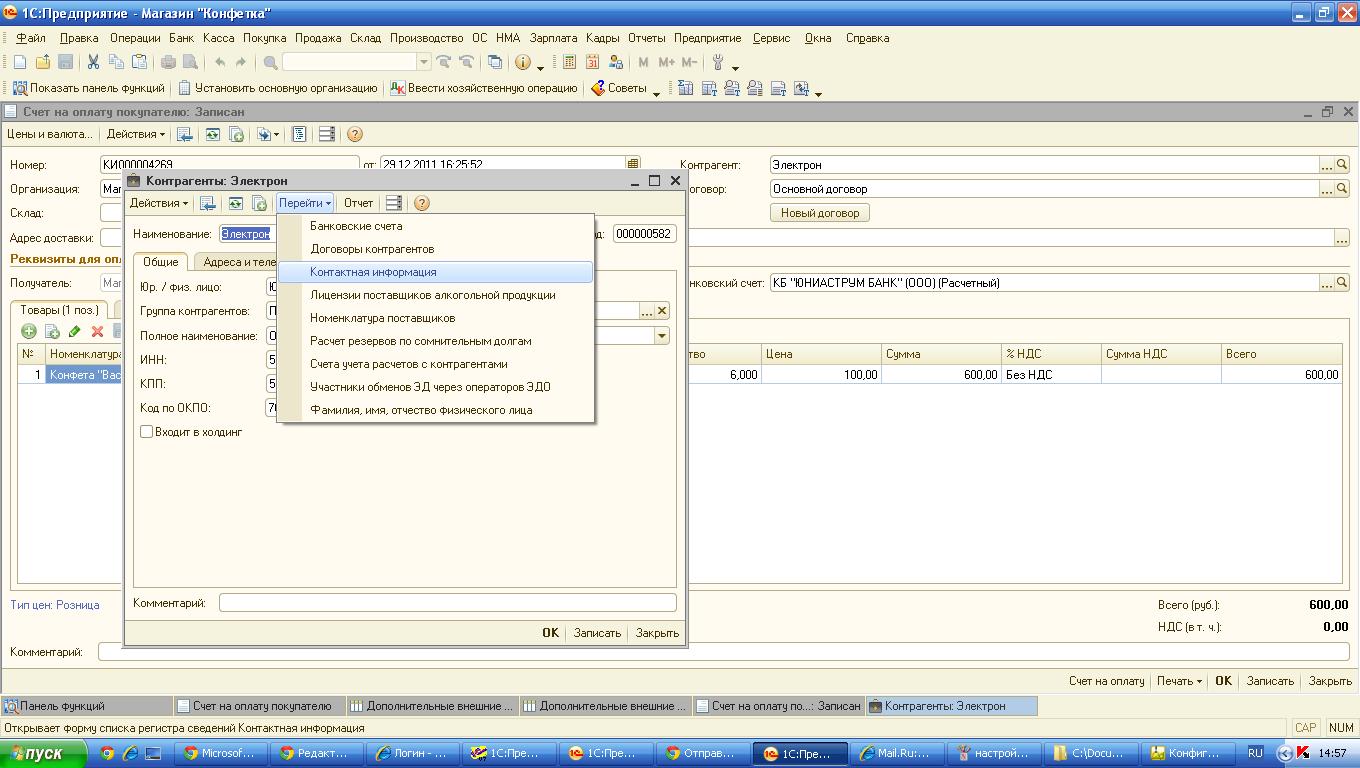Switch to Адреса и телефоны tab
The height and width of the screenshot is (768, 1360).
(240, 262)
